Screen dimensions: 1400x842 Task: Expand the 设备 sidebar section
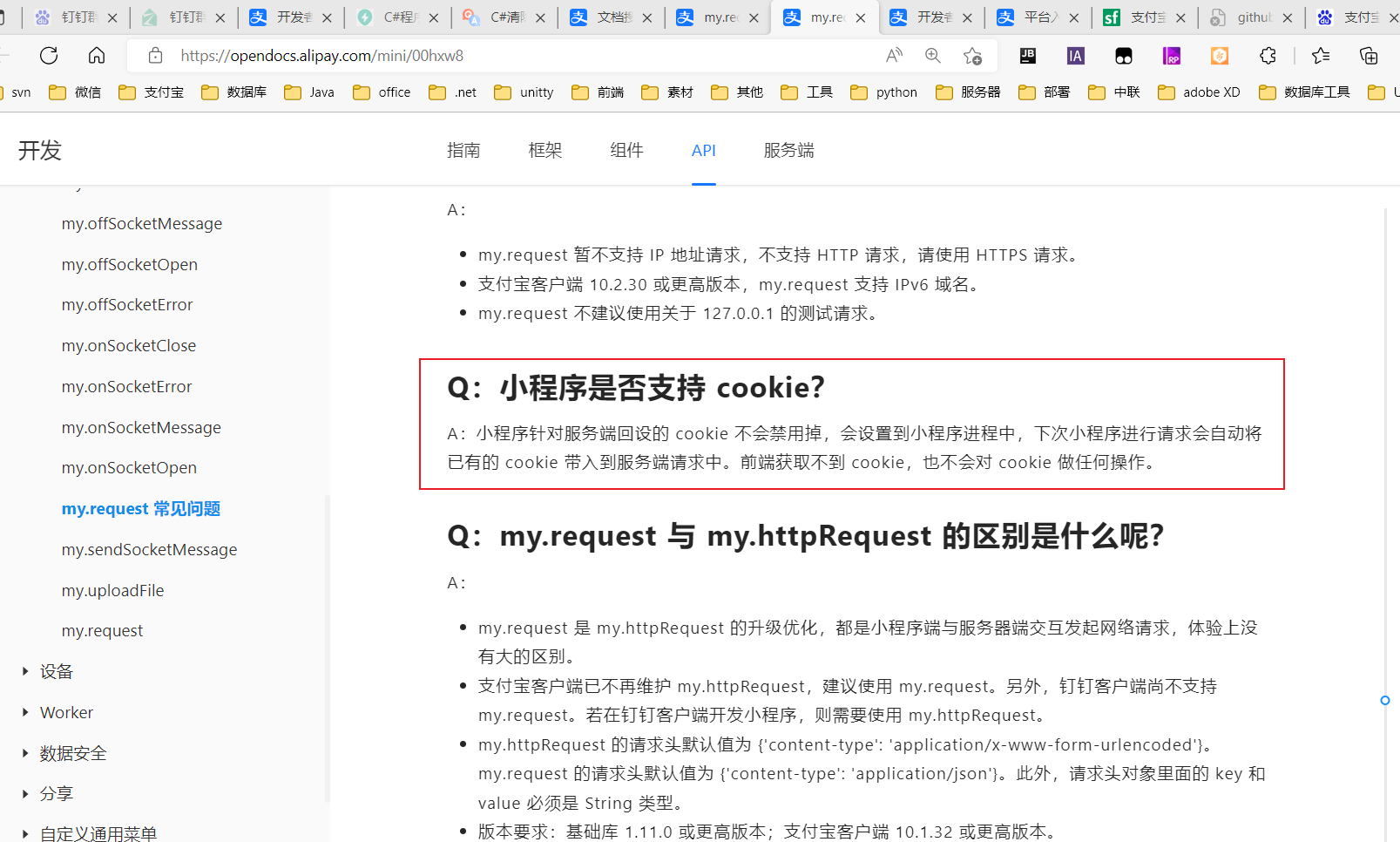click(56, 672)
